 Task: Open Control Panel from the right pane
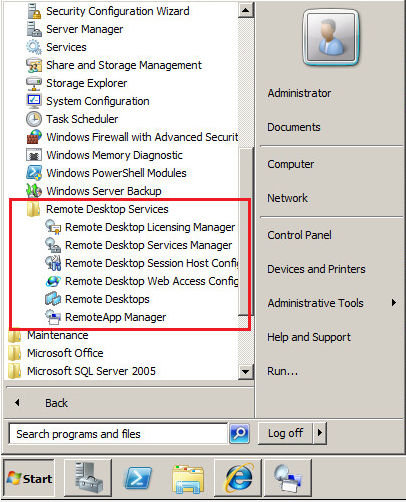[299, 235]
